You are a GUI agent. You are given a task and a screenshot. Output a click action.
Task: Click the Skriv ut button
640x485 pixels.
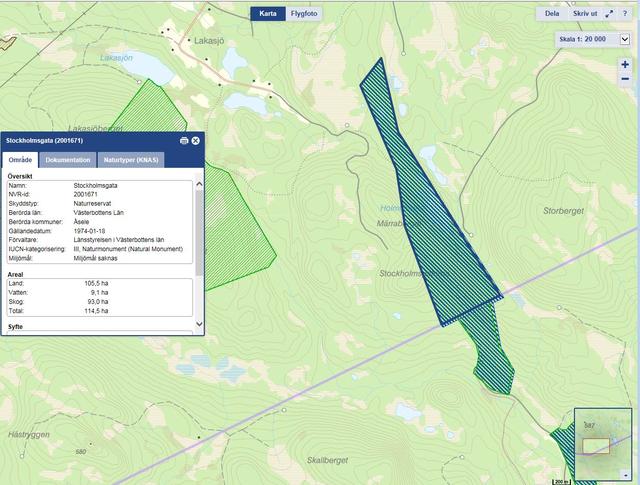[585, 15]
